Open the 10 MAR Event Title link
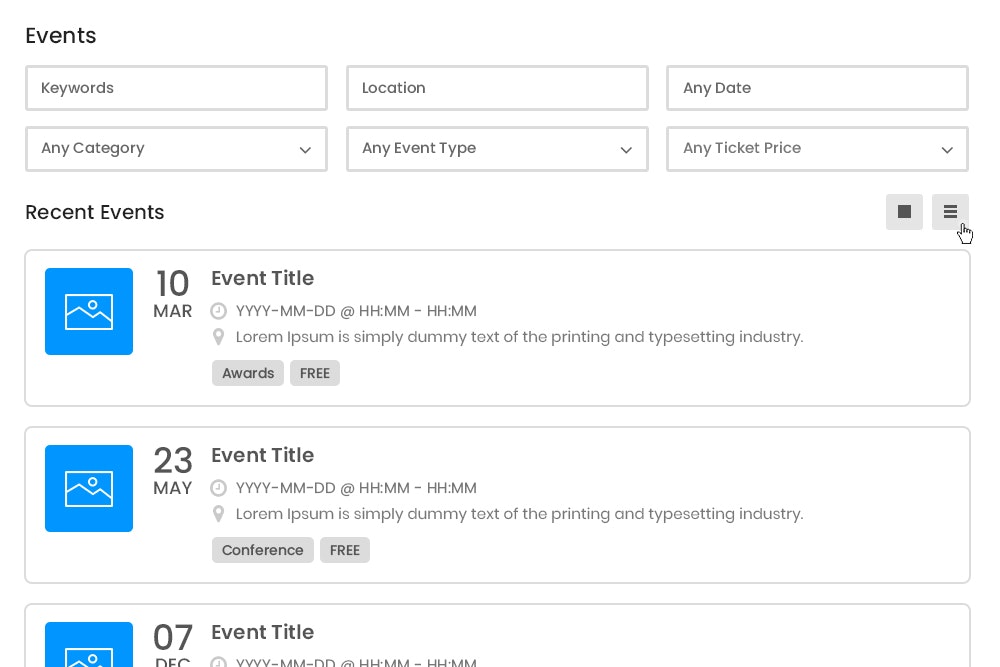1000x667 pixels. (x=263, y=278)
